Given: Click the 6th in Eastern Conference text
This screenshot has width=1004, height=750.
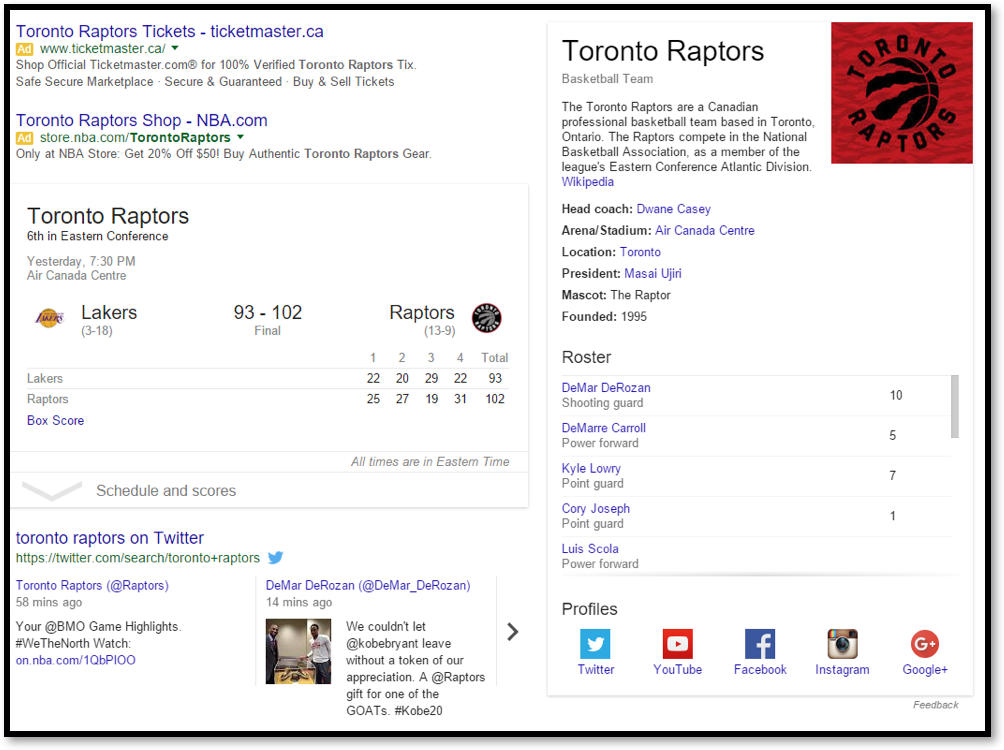Looking at the screenshot, I should tap(97, 236).
